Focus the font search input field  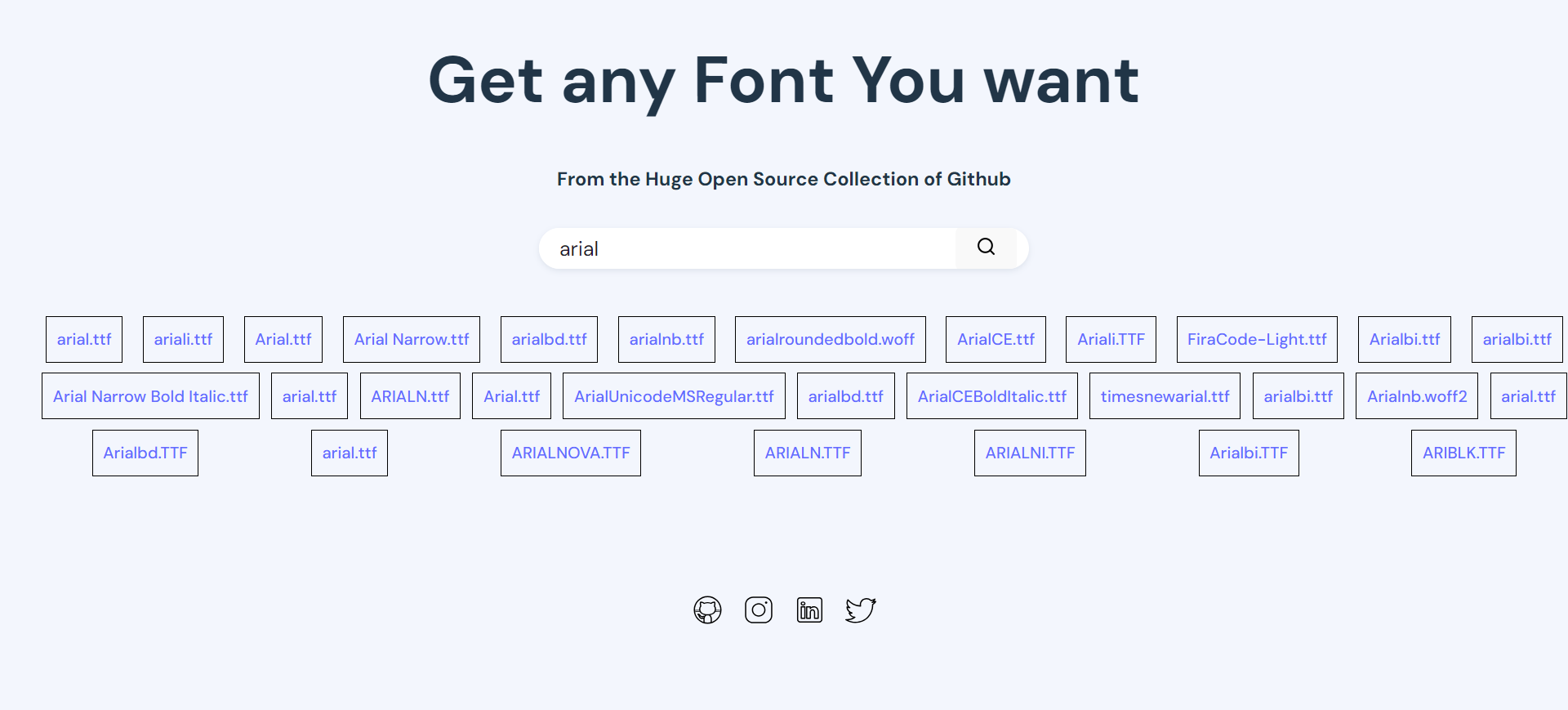click(747, 248)
